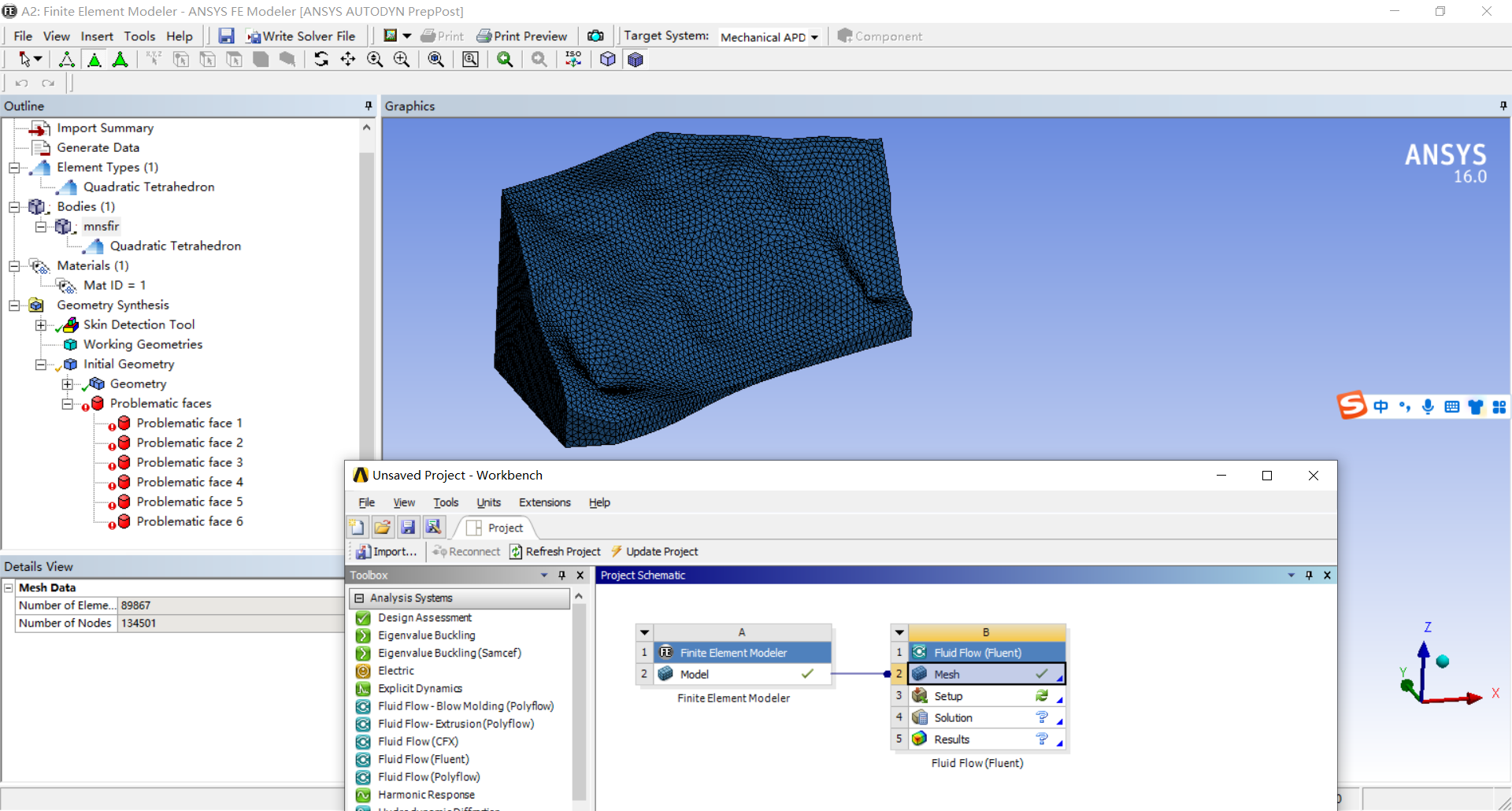Click the Save icon in FE Modeler toolbar
The height and width of the screenshot is (811, 1512).
226,36
